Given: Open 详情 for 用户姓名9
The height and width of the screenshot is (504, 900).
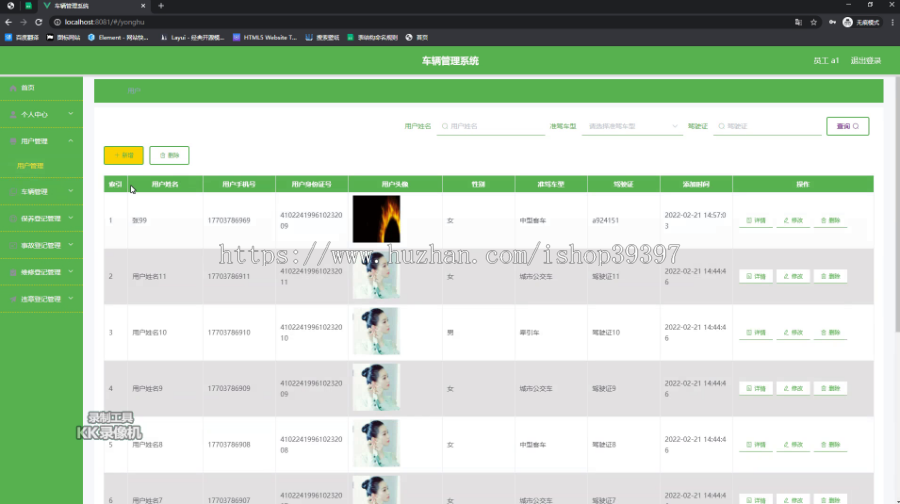Looking at the screenshot, I should pyautogui.click(x=756, y=389).
